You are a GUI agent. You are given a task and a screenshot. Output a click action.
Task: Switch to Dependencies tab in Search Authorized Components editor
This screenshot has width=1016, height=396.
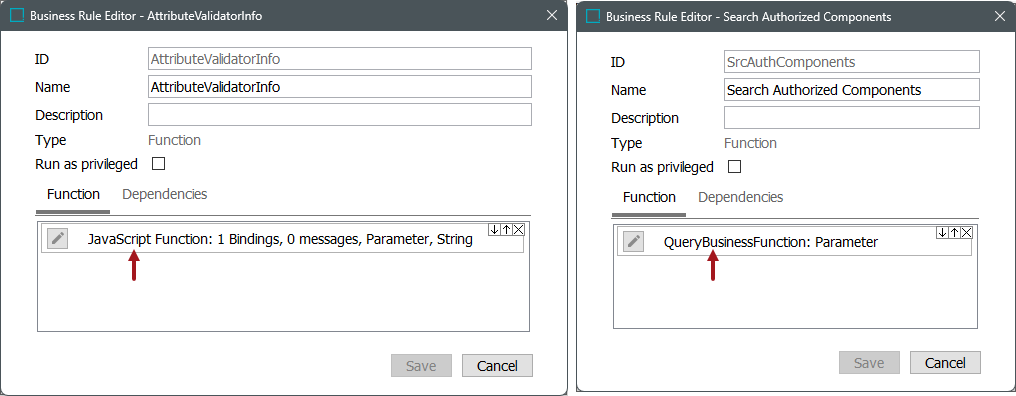pyautogui.click(x=740, y=197)
